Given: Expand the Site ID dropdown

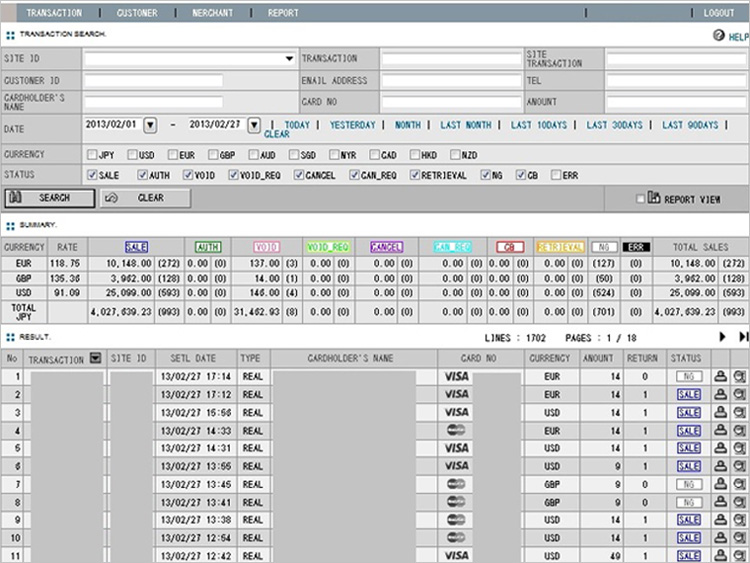Looking at the screenshot, I should [x=289, y=59].
